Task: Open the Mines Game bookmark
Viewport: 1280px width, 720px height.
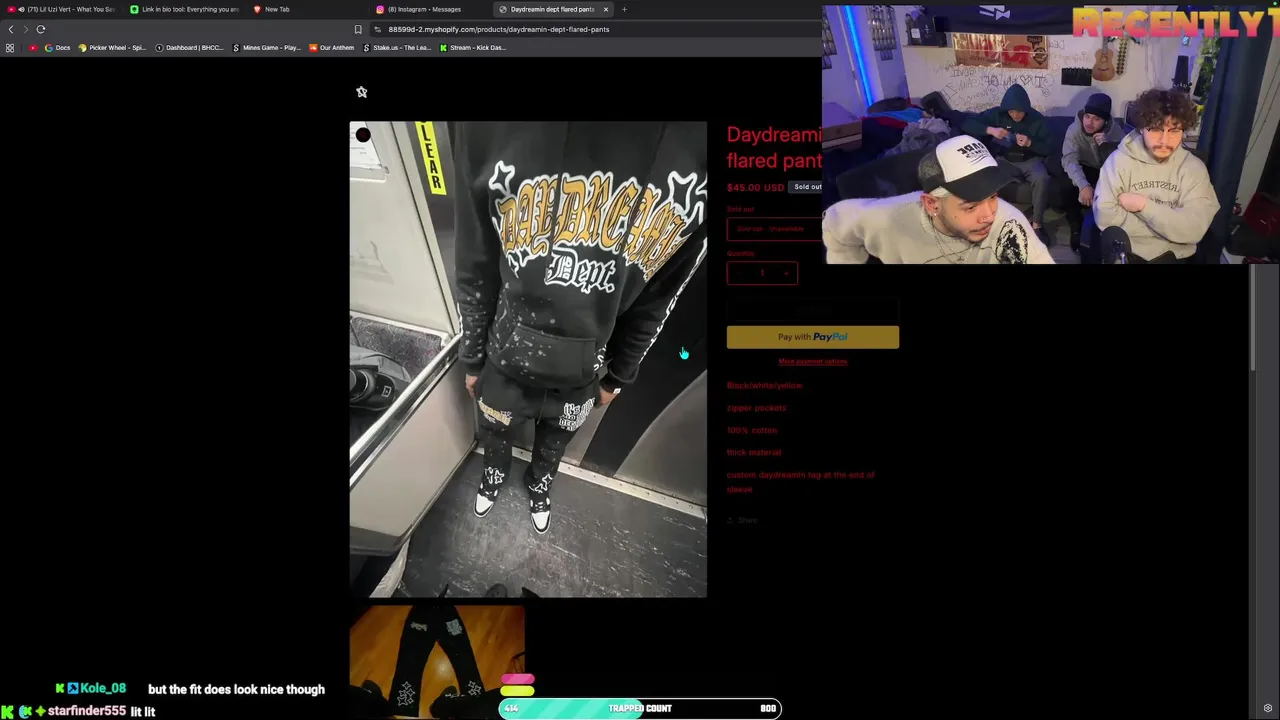Action: pyautogui.click(x=266, y=48)
